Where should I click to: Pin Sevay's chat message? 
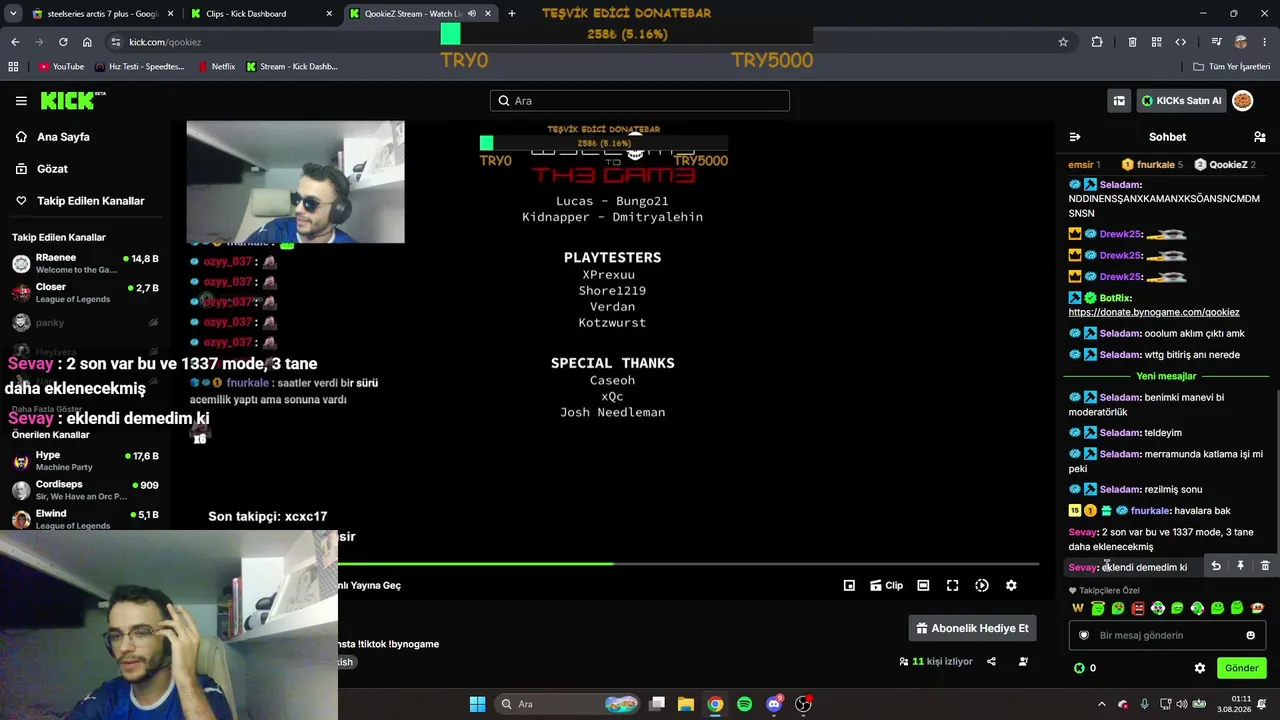(x=1240, y=566)
